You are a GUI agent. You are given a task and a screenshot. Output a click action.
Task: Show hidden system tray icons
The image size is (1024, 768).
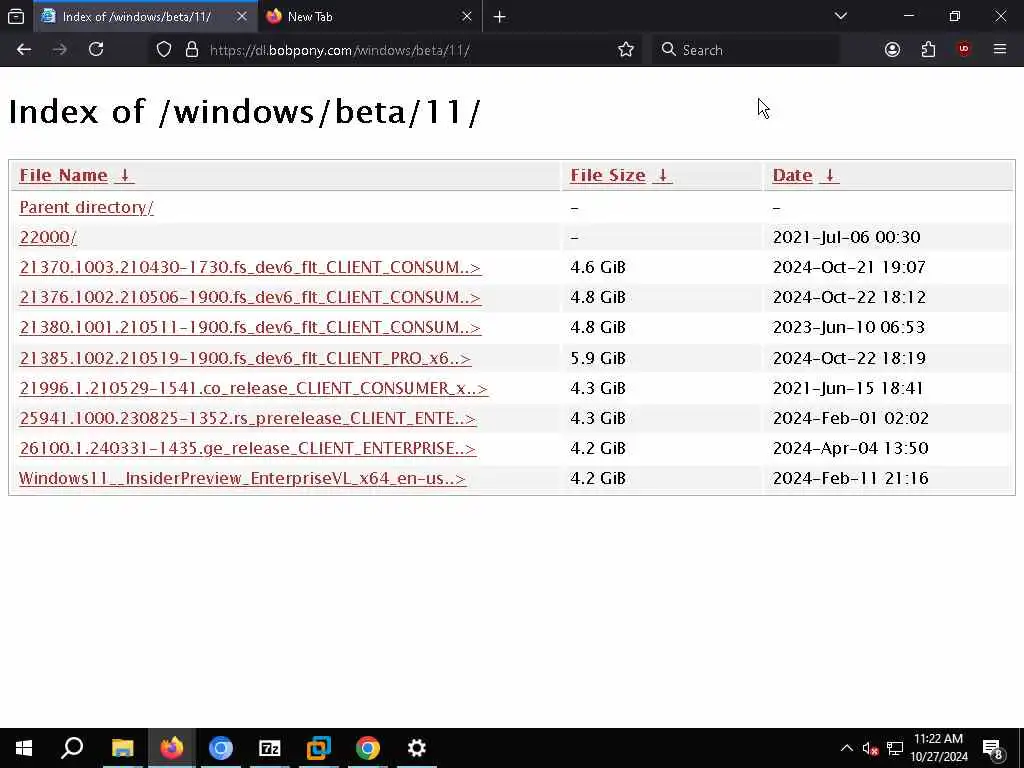click(846, 748)
